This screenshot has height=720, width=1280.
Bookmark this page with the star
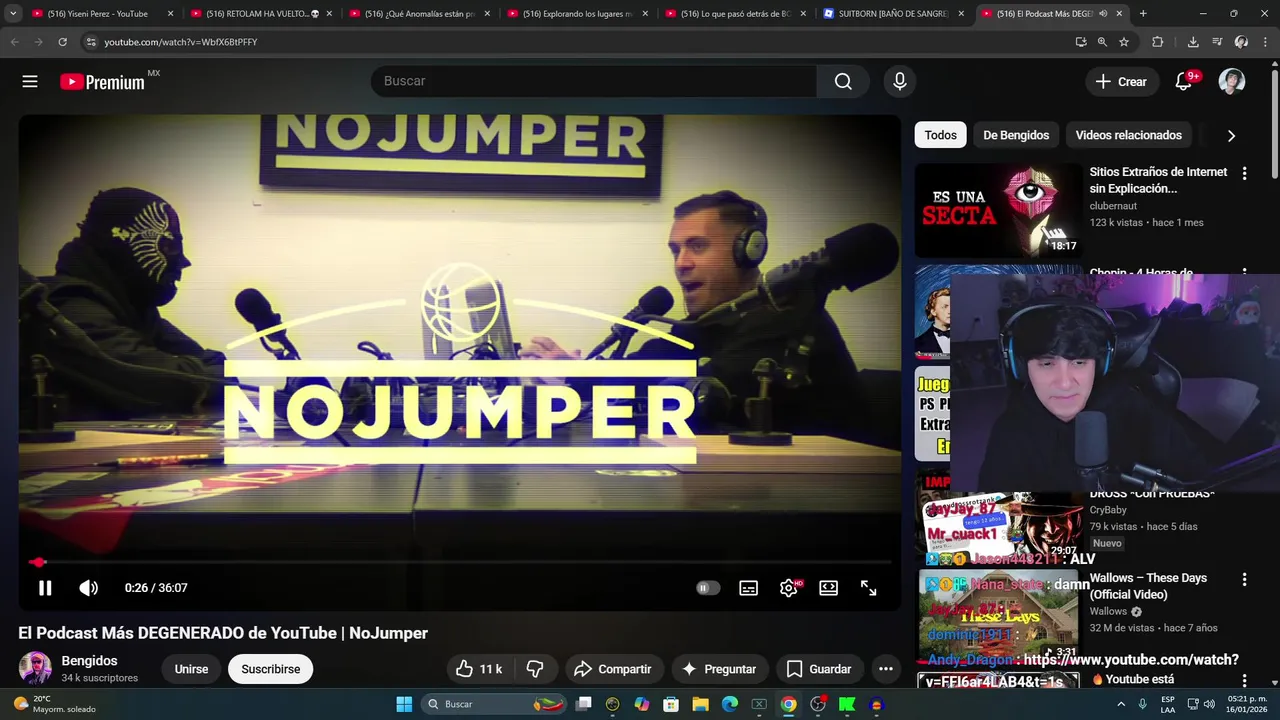pos(1124,42)
